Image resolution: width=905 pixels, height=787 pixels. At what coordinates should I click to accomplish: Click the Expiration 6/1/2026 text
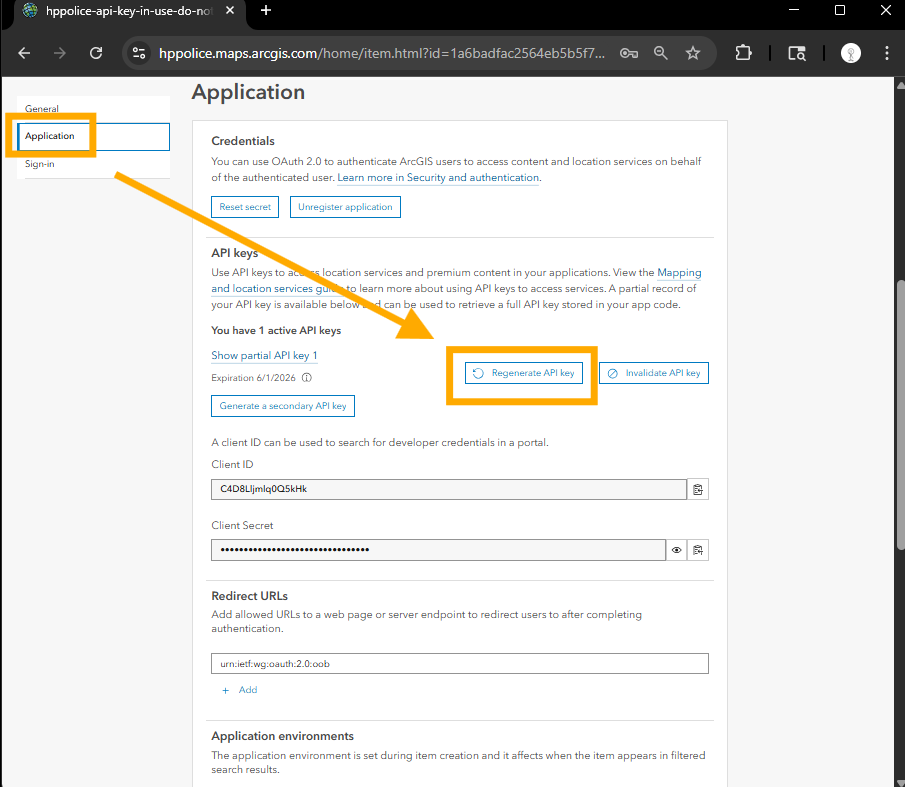tap(253, 378)
